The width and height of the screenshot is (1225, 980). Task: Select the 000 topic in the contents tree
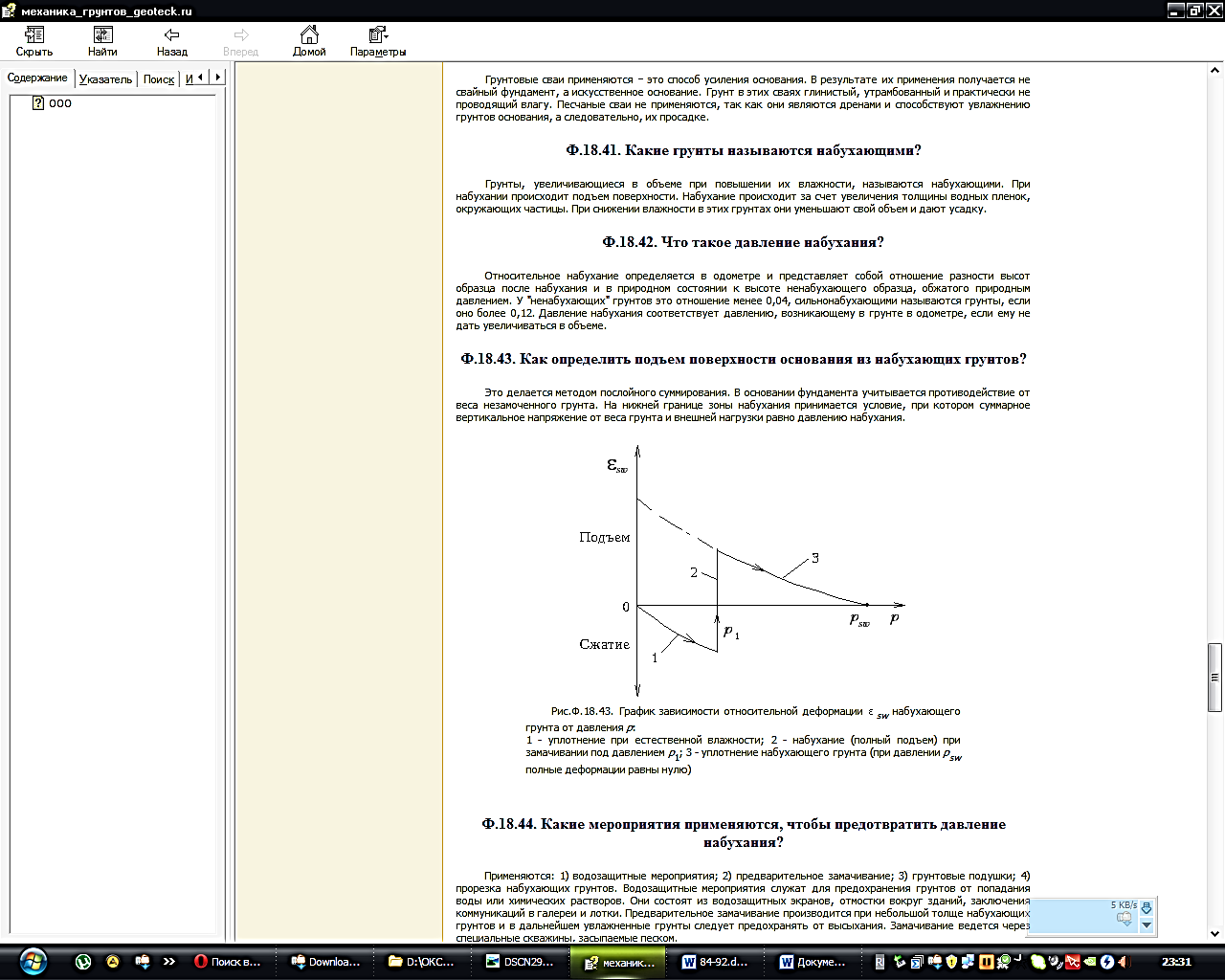60,103
